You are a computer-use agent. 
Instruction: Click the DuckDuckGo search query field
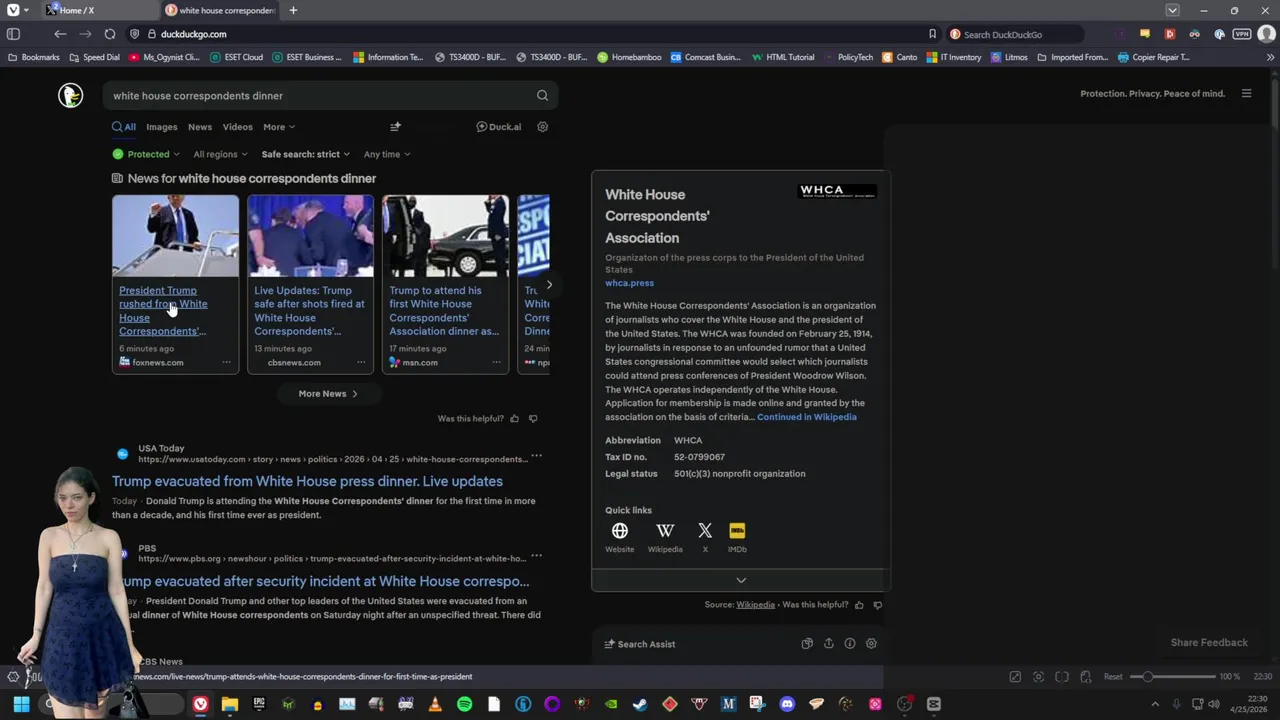coord(320,96)
